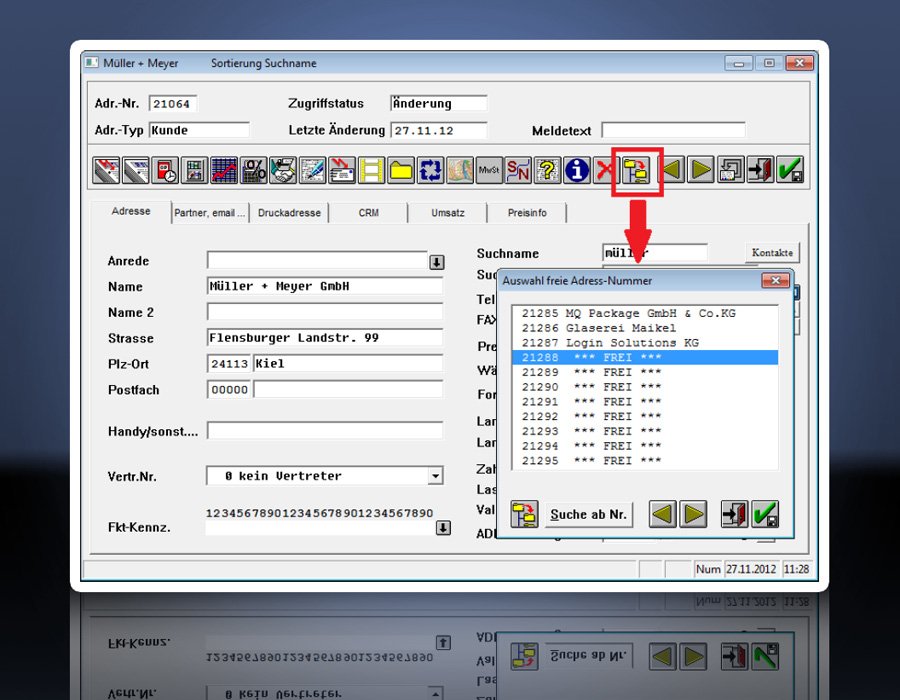Click the handshake toolbar icon
This screenshot has height=700, width=900.
pos(283,170)
